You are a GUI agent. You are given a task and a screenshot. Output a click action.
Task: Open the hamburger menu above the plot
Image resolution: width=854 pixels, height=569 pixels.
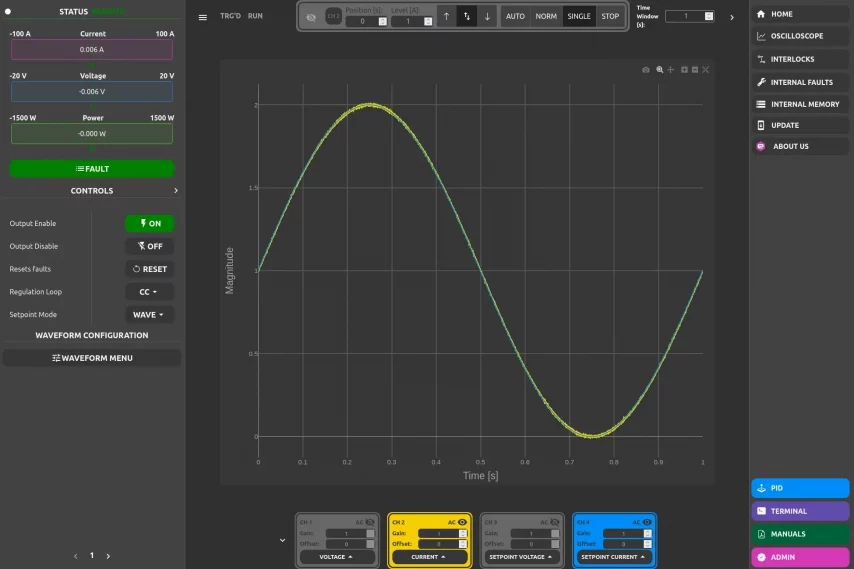203,17
